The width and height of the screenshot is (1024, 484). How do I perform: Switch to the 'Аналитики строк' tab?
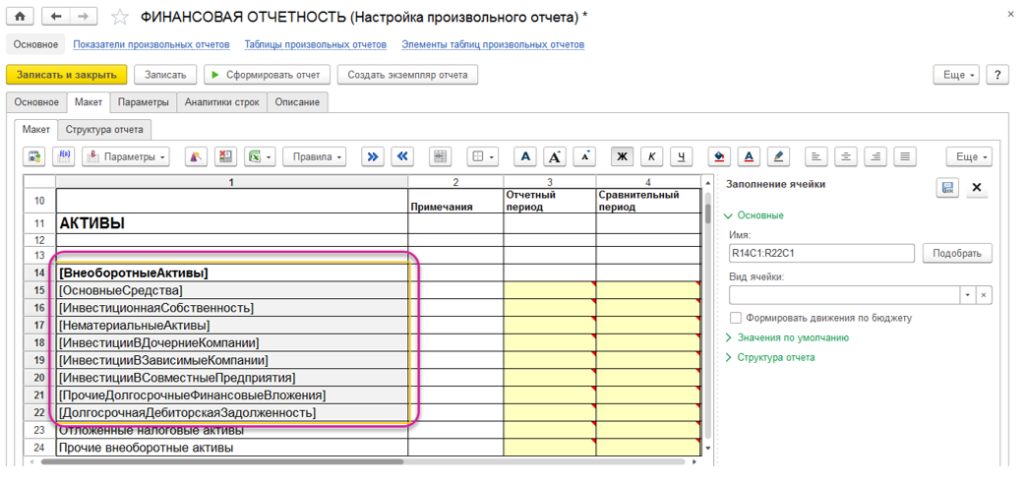pyautogui.click(x=223, y=102)
